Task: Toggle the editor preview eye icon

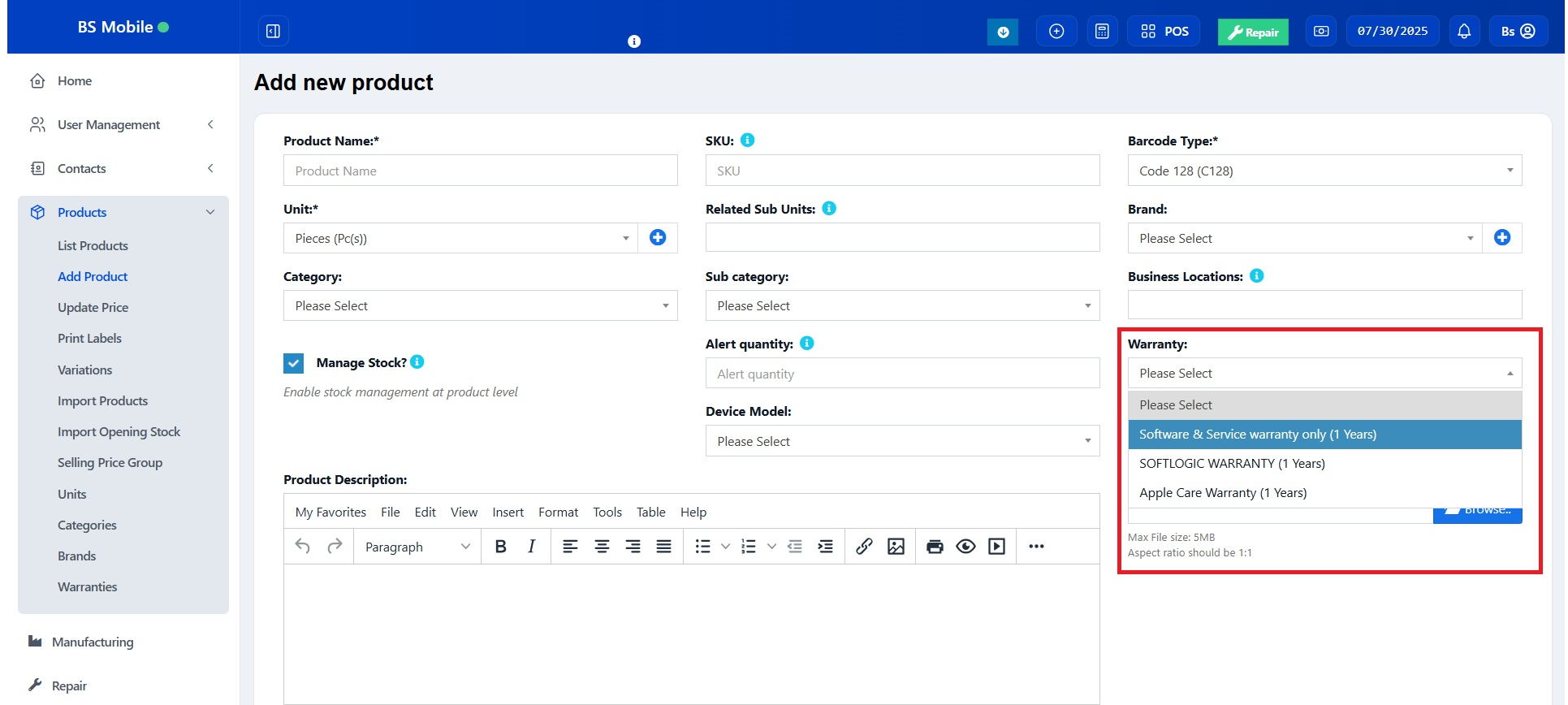Action: pos(965,547)
